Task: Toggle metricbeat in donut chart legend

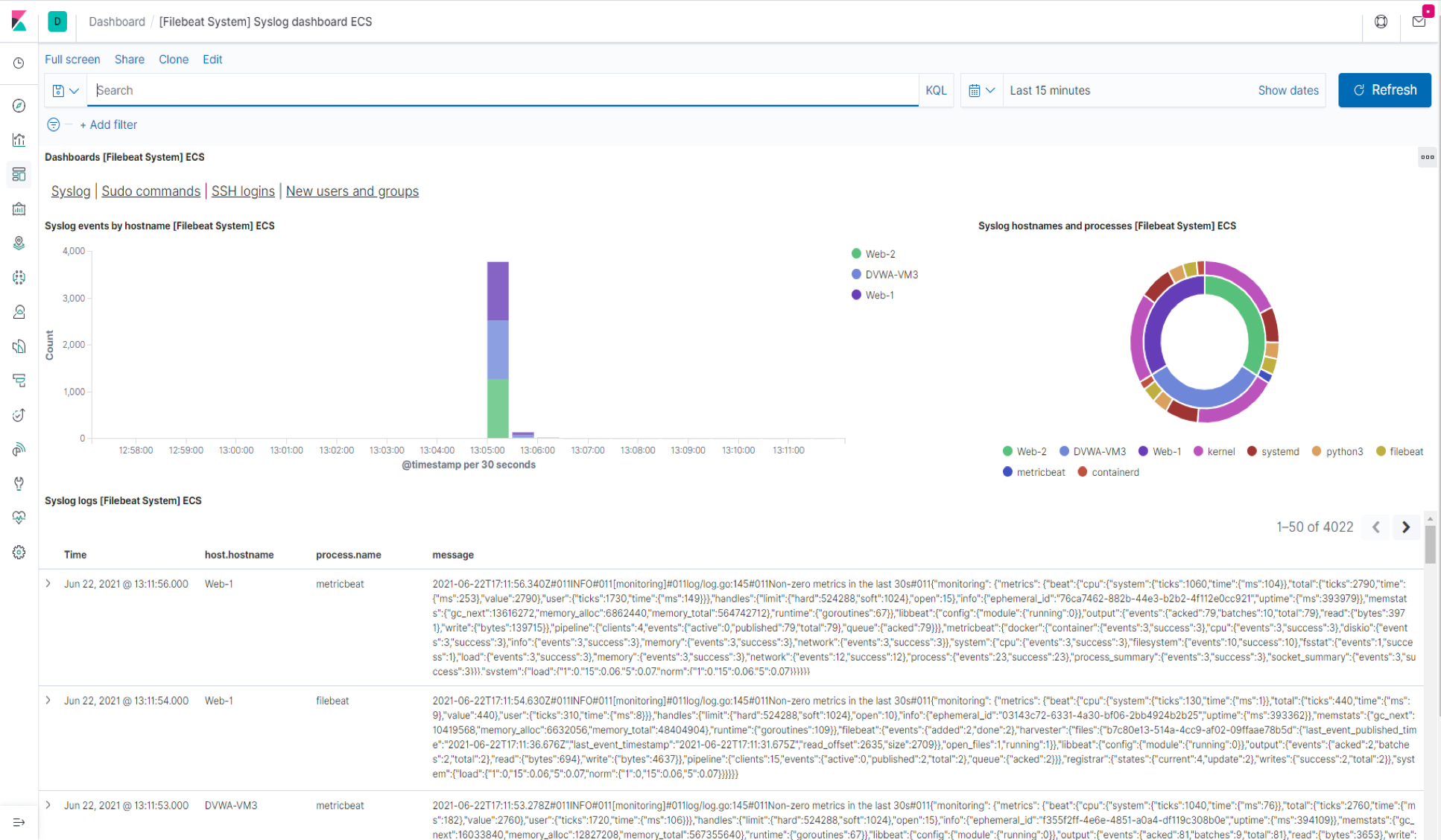Action: 1033,472
